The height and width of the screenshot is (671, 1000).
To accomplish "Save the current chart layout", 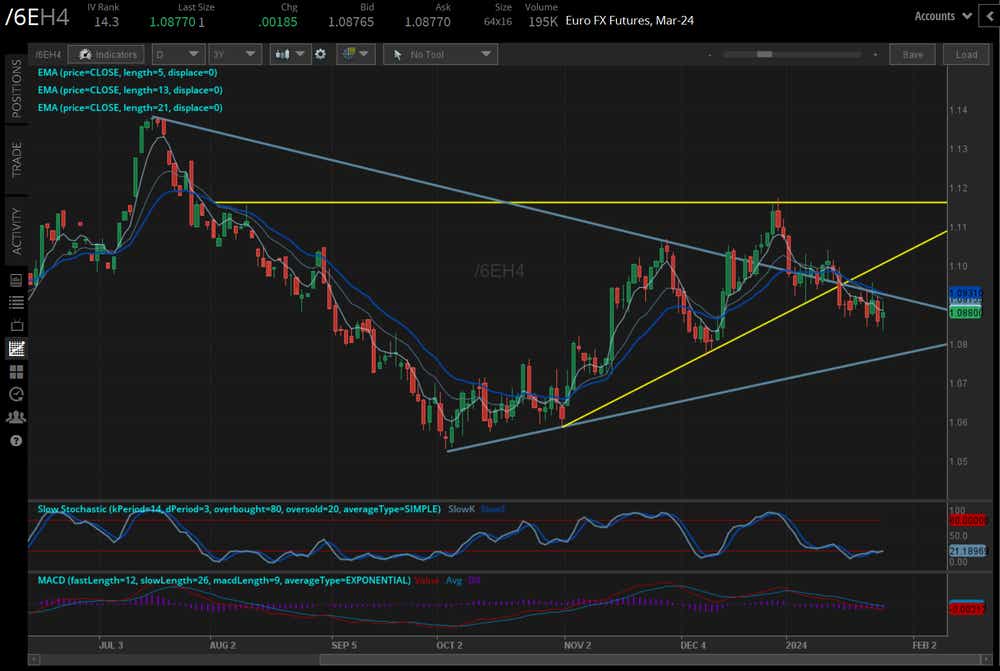I will pos(912,54).
